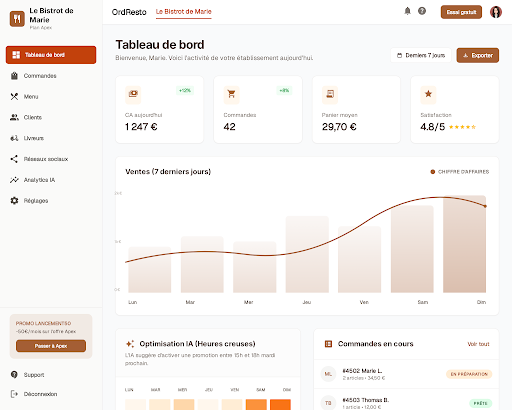Click the Analytics IA chart icon
The image size is (512, 410).
pos(14,180)
